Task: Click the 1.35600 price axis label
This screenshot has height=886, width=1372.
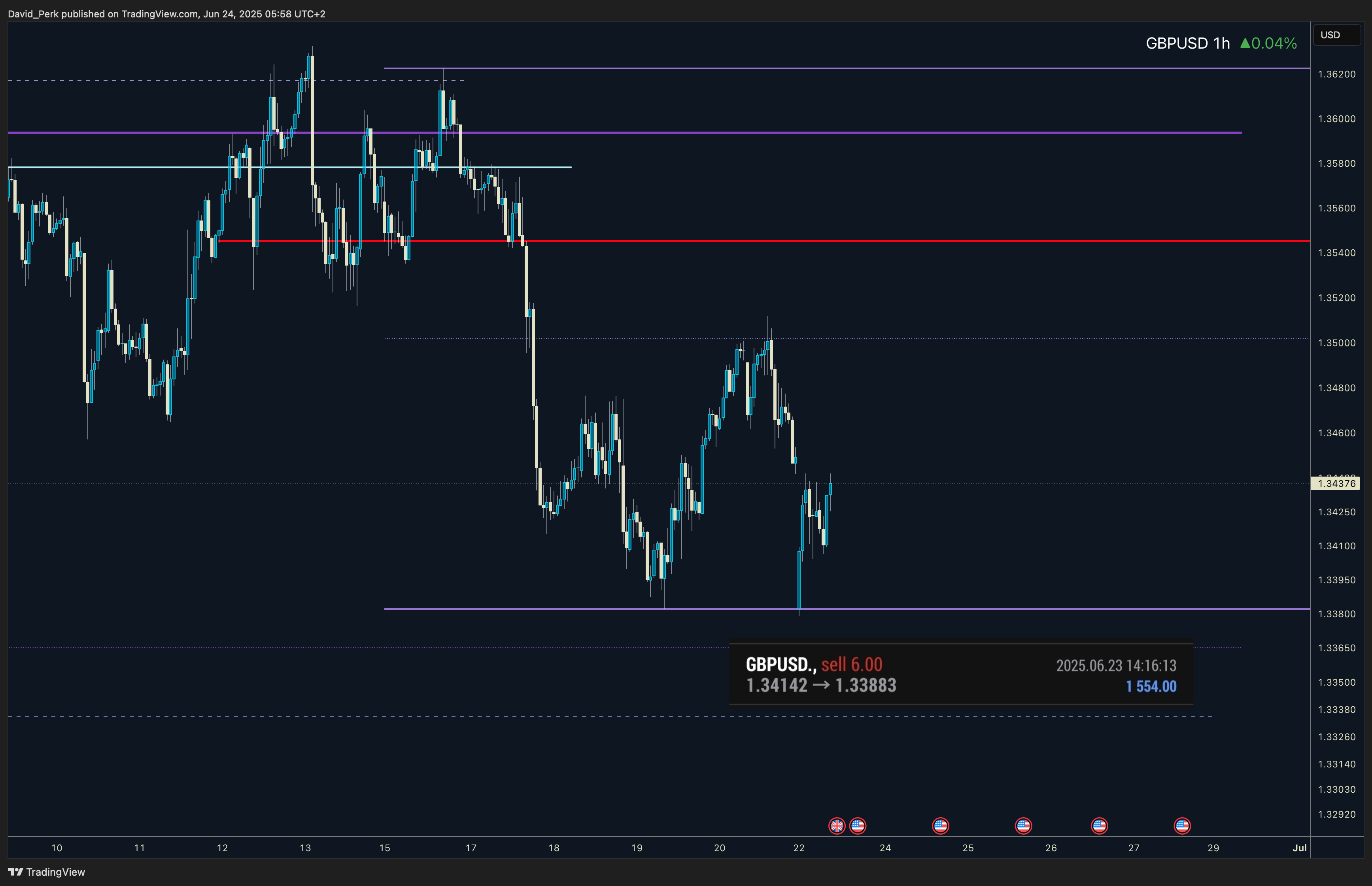Action: pyautogui.click(x=1336, y=208)
